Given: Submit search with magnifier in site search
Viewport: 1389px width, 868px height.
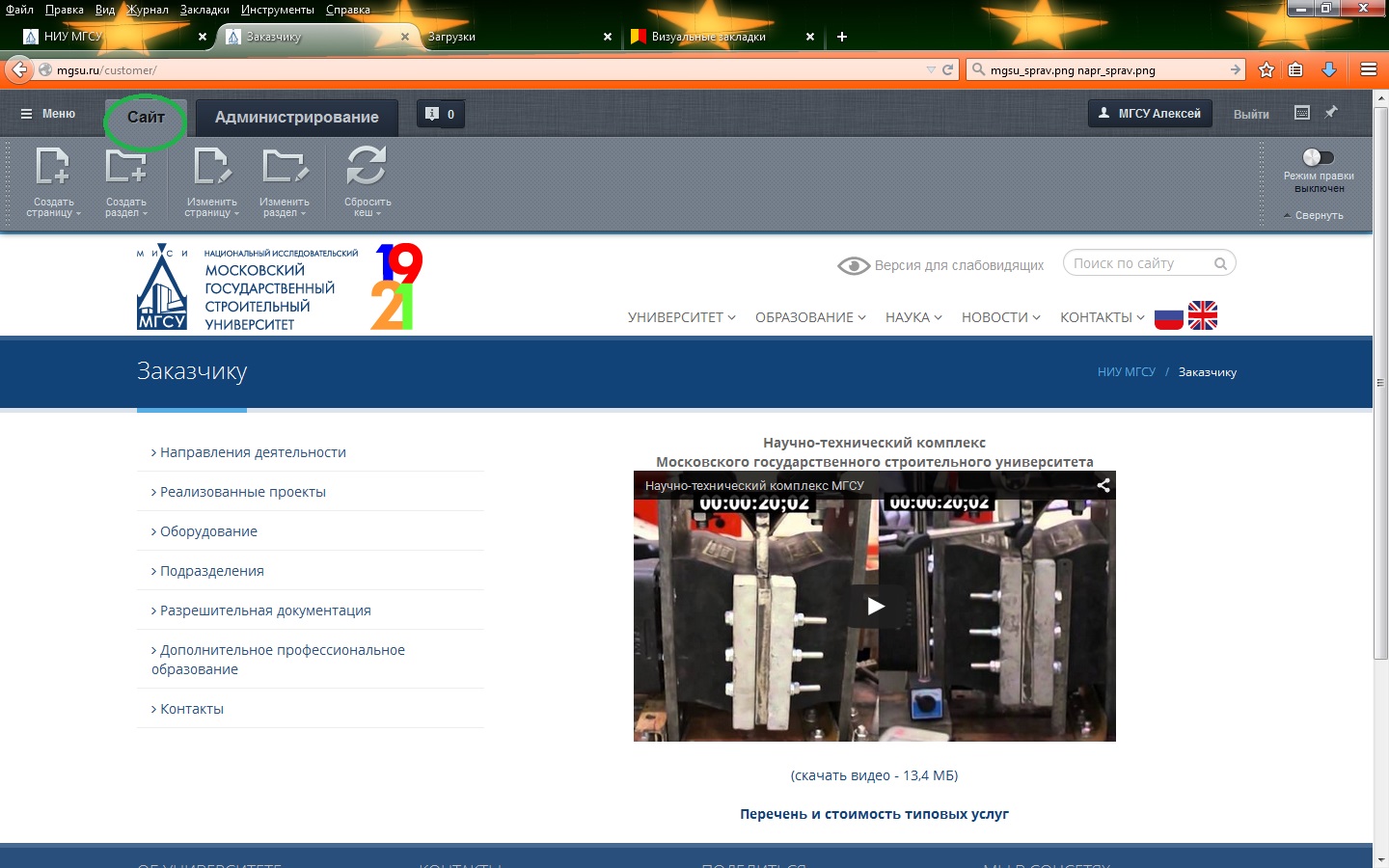Looking at the screenshot, I should [x=1220, y=263].
